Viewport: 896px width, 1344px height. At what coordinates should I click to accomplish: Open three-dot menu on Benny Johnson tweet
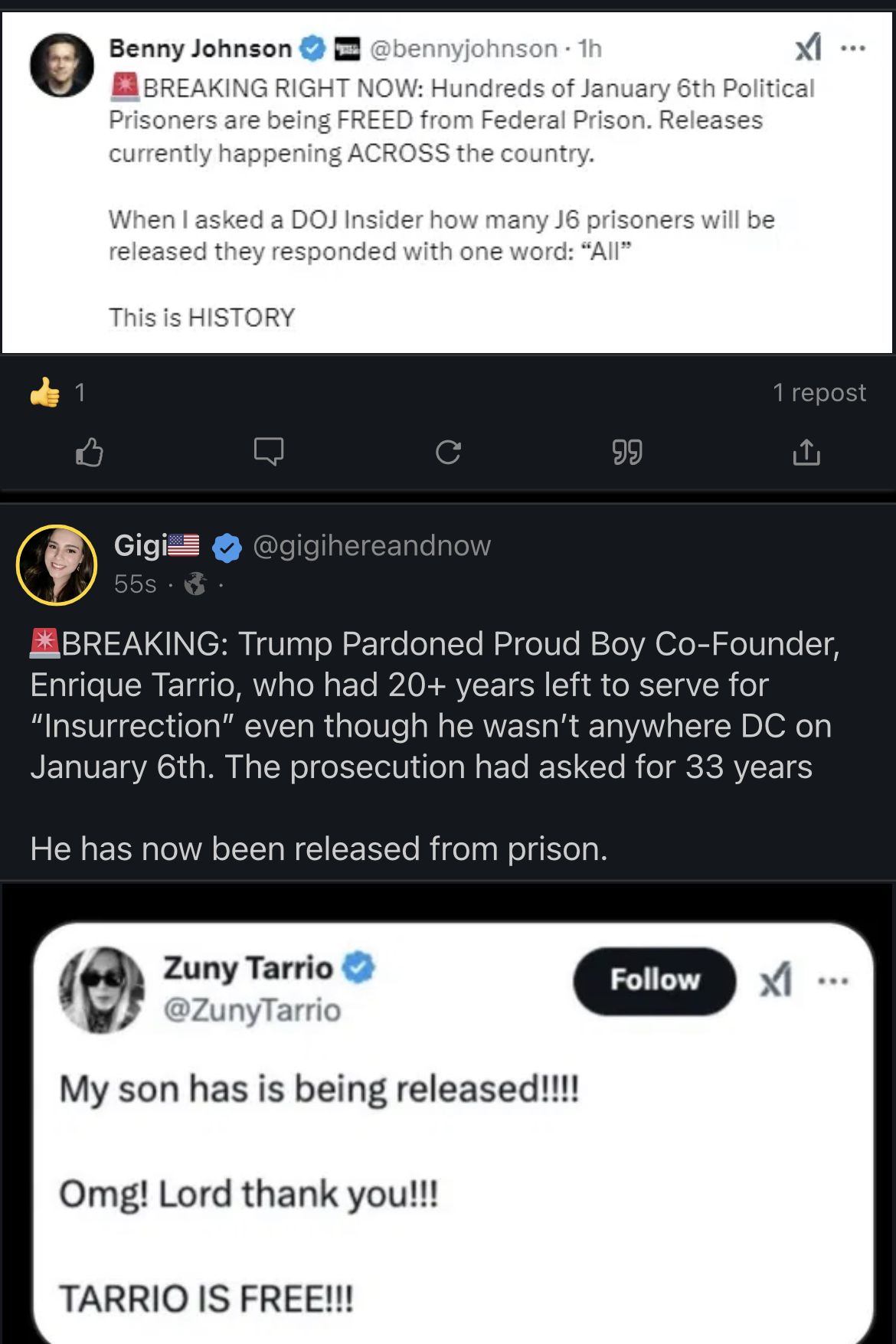click(x=853, y=48)
